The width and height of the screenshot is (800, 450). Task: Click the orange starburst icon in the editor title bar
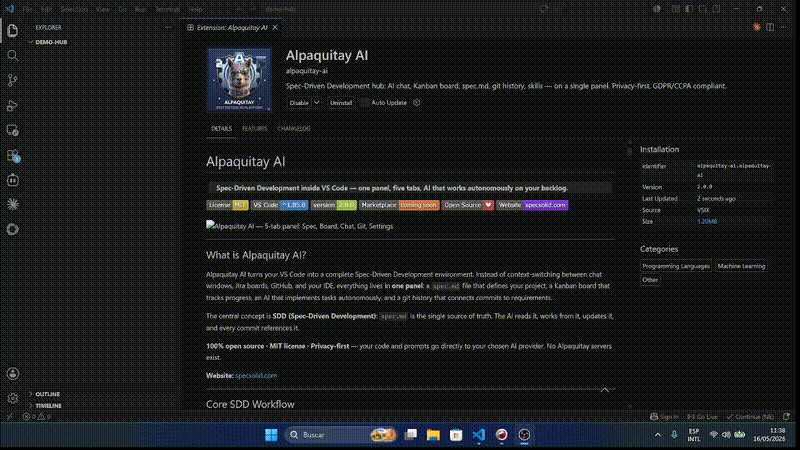756,27
